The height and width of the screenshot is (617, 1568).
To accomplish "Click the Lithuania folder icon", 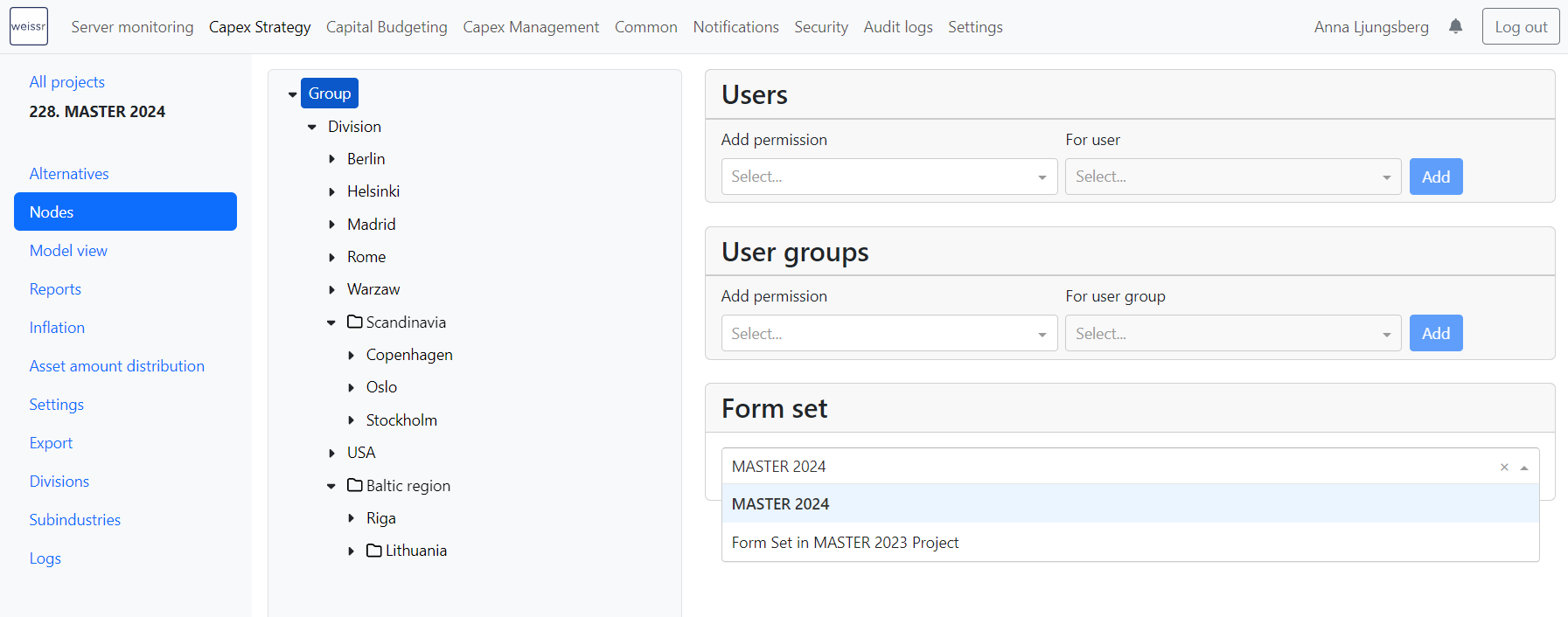I will (x=374, y=551).
